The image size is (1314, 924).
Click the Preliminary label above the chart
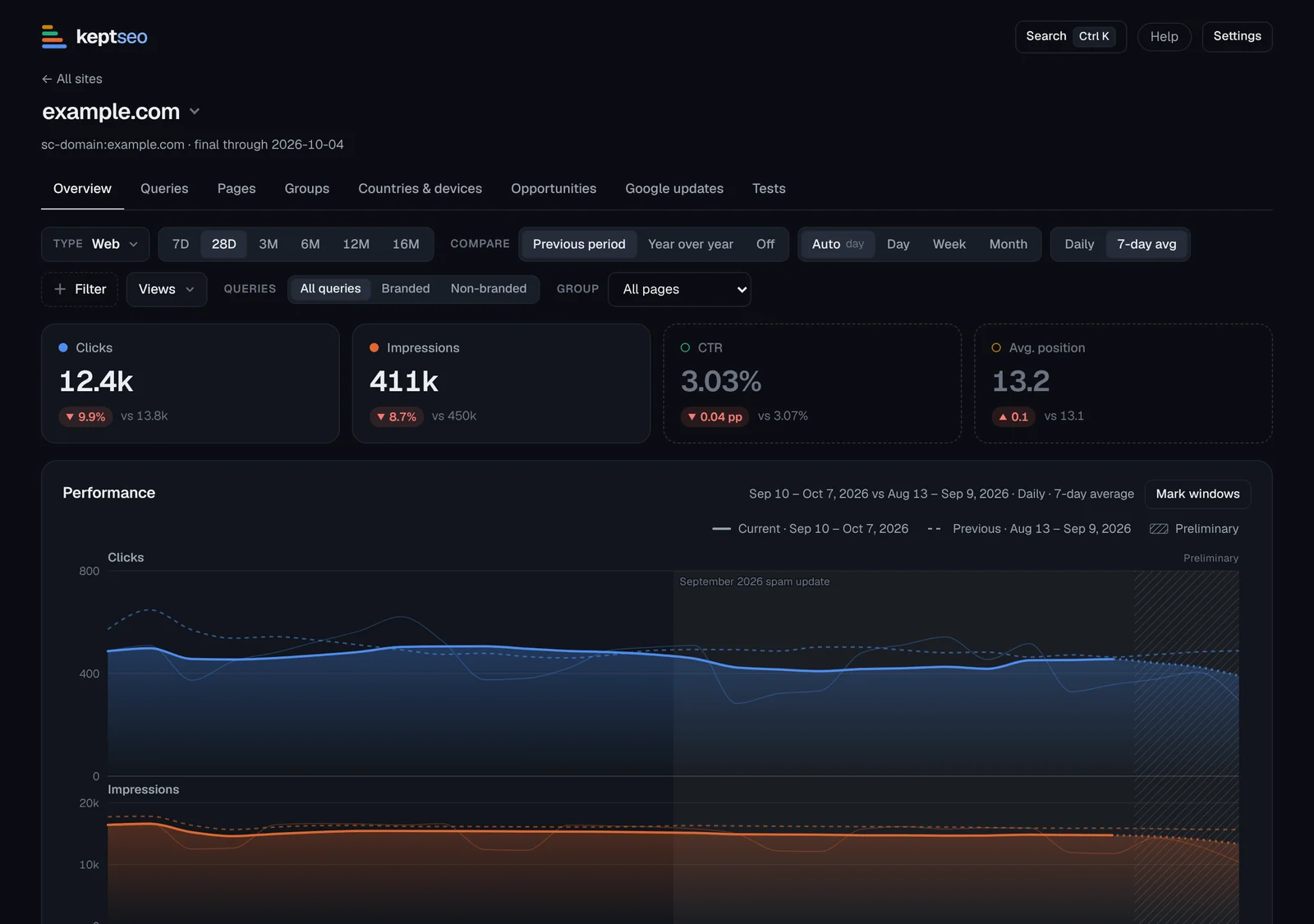(x=1211, y=558)
